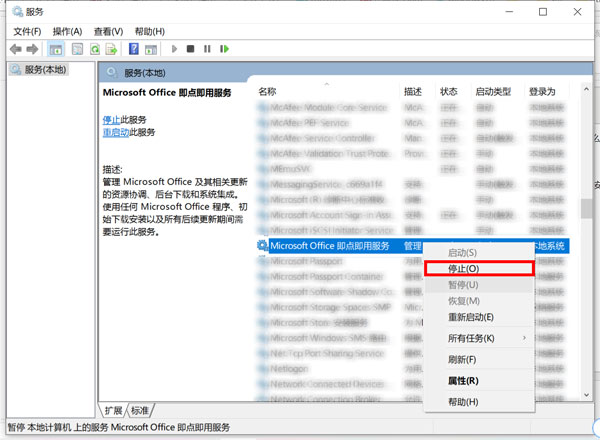Start service with toolbar play icon

click(x=174, y=49)
